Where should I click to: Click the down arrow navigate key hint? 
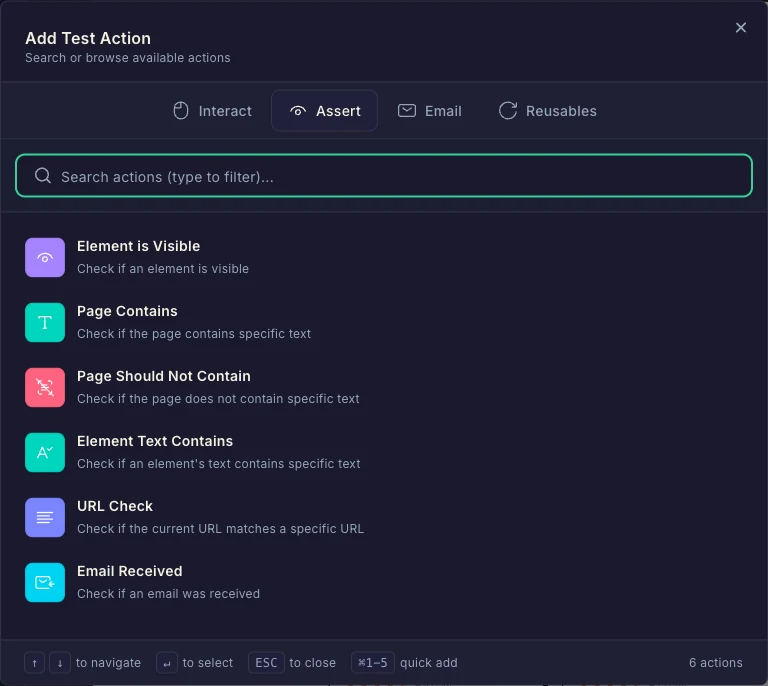point(60,663)
